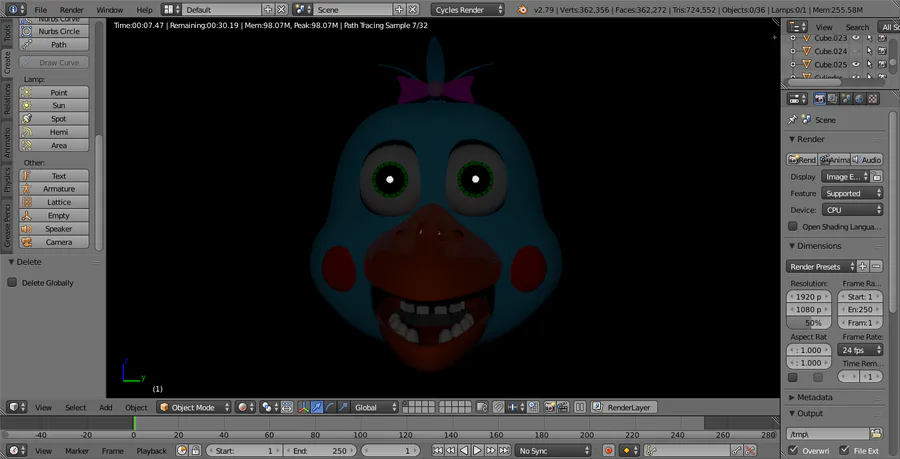This screenshot has height=459, width=900.
Task: Click the Audio render button
Action: click(867, 160)
